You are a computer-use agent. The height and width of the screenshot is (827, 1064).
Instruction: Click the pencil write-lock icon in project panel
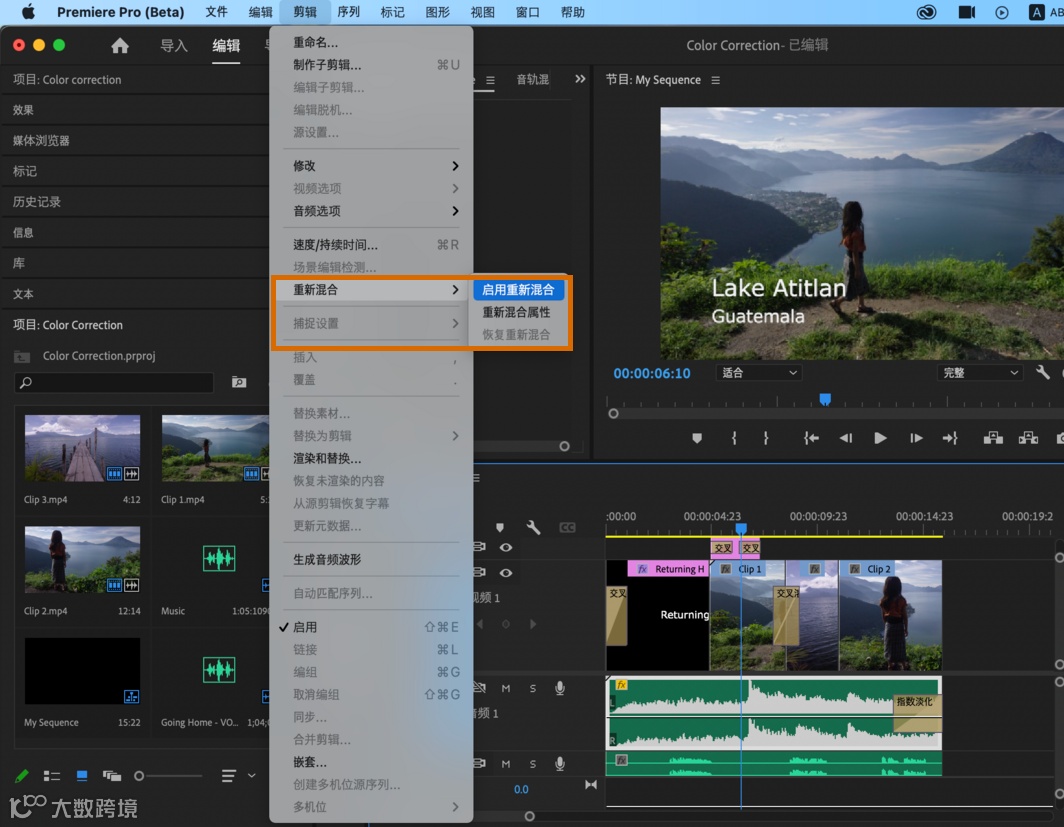pos(22,775)
